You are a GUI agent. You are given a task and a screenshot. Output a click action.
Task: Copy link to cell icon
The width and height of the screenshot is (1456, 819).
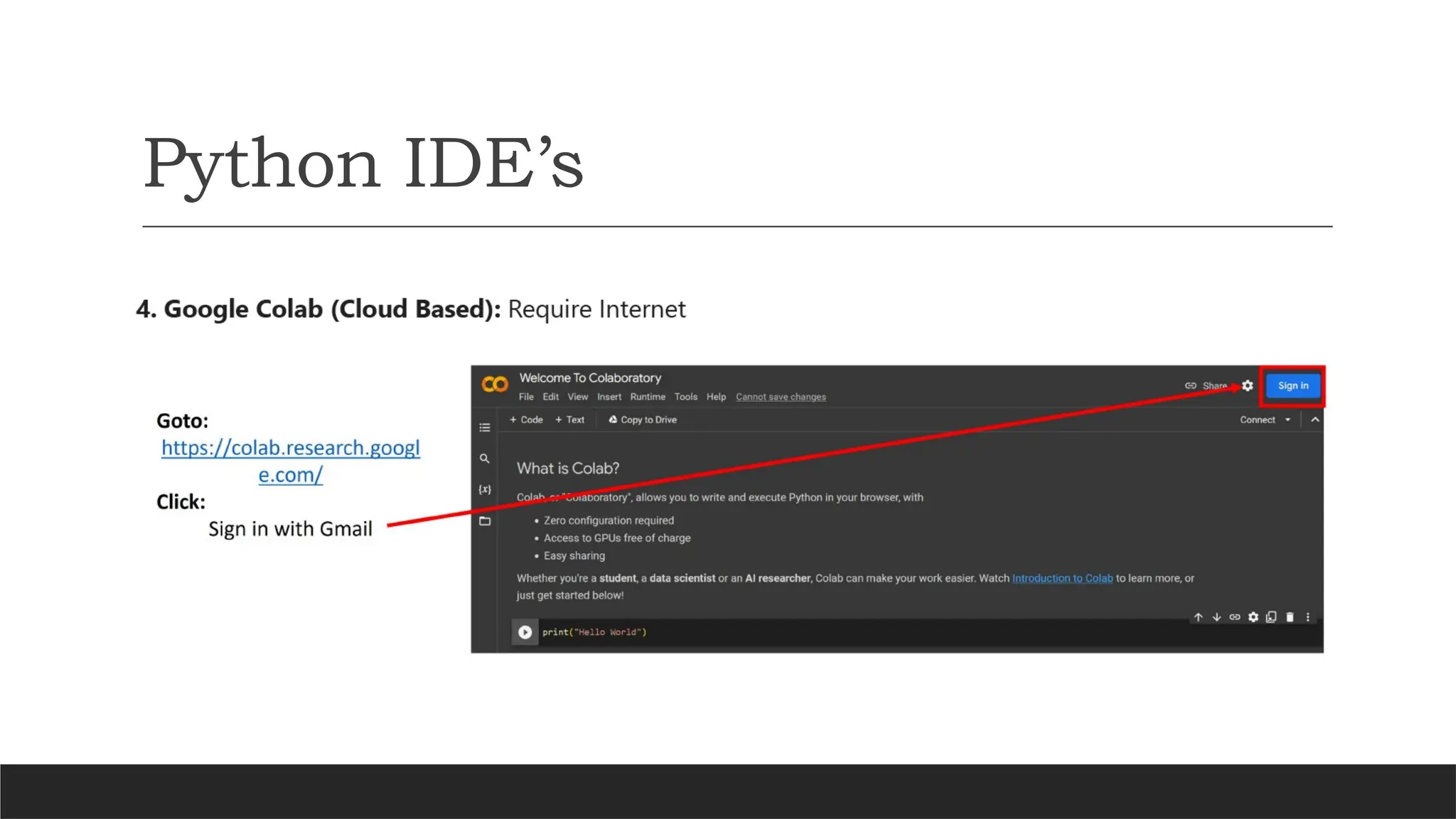click(1235, 617)
